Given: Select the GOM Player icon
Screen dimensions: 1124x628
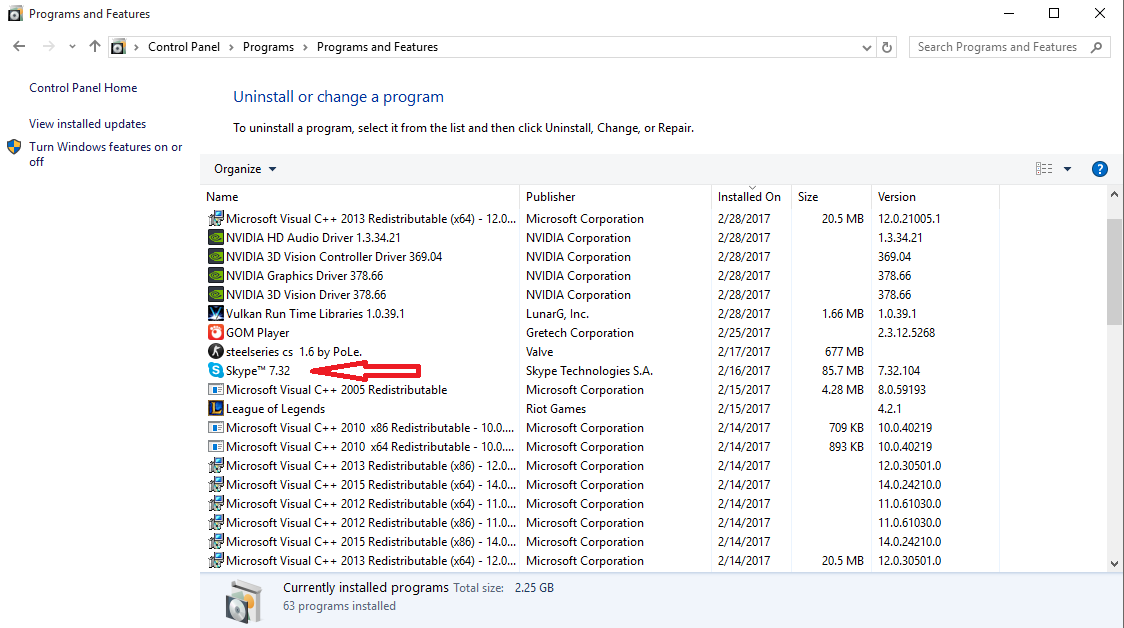Looking at the screenshot, I should 215,333.
